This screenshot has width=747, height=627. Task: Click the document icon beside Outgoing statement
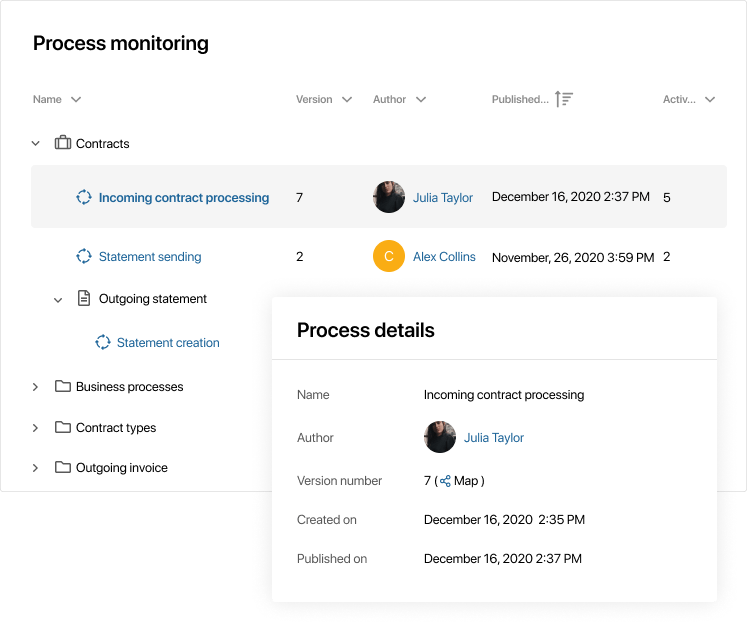(84, 298)
